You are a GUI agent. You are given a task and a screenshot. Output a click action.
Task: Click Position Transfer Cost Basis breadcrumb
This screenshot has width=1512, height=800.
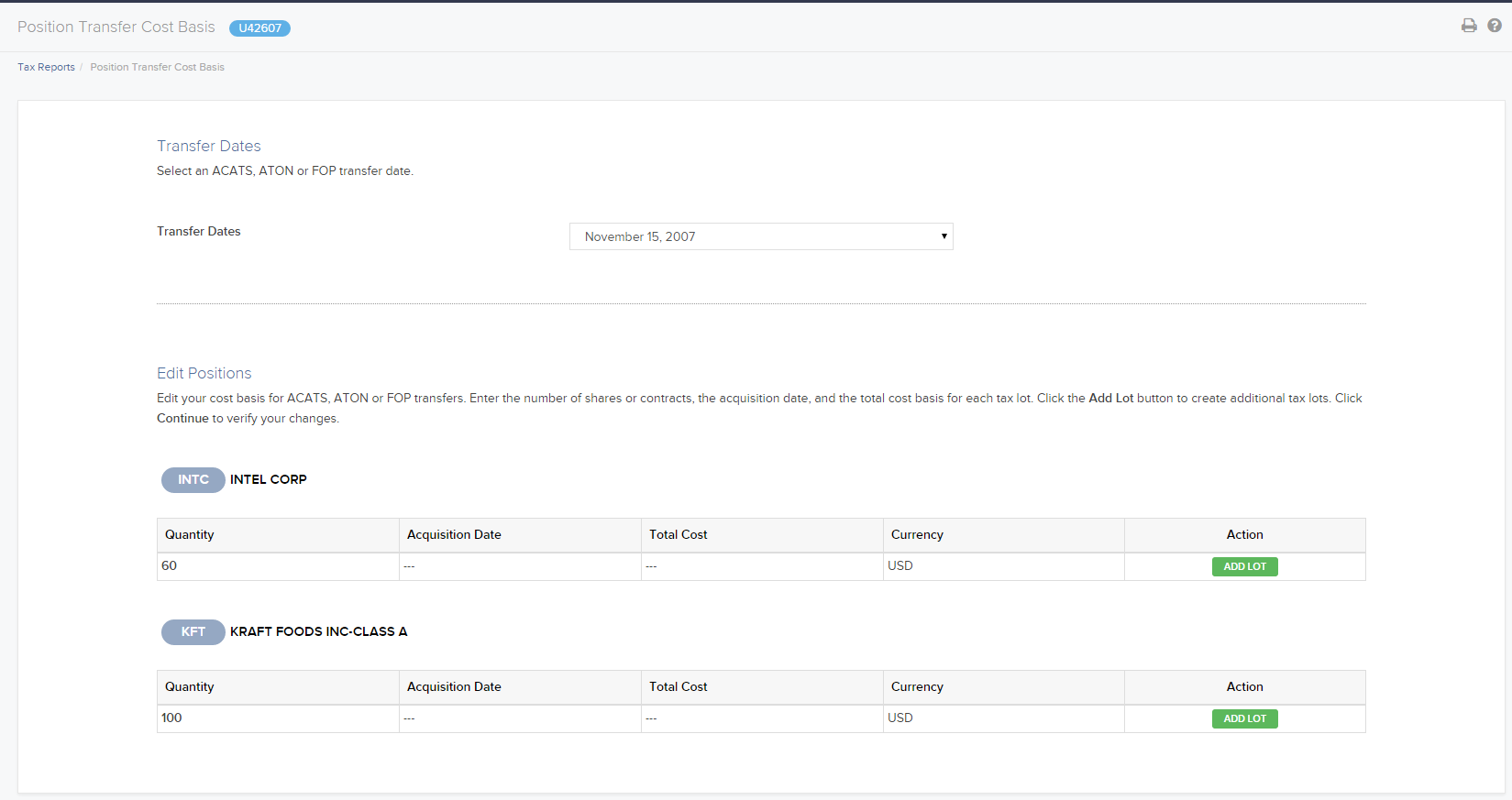tap(157, 67)
